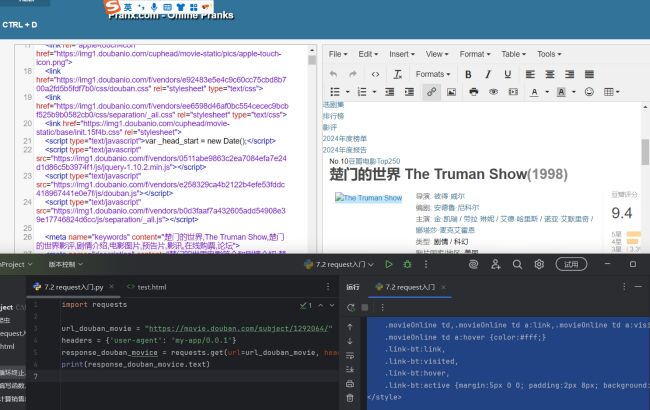Apply the text color A button
Image resolution: width=650 pixels, height=410 pixels.
534,92
